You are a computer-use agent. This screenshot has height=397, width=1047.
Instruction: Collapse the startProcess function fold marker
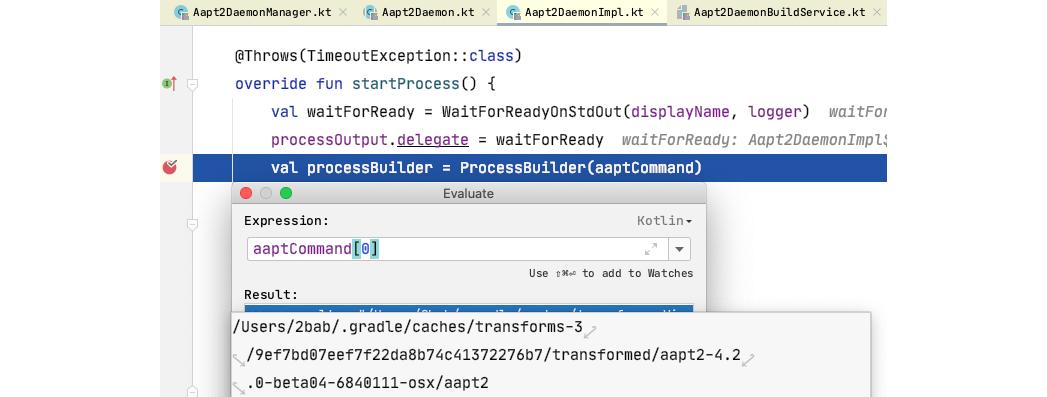tap(192, 84)
